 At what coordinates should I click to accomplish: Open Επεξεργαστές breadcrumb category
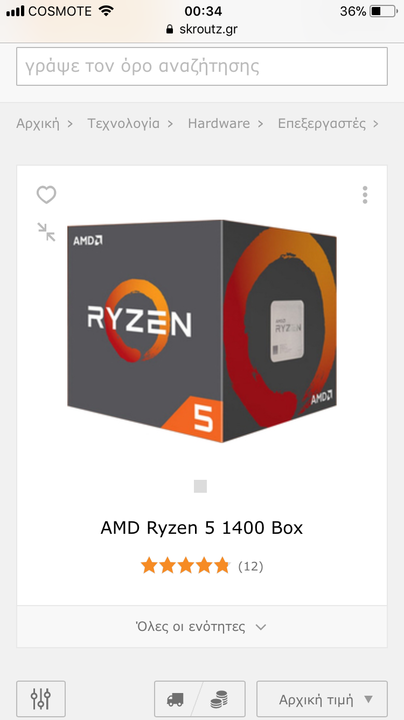322,124
